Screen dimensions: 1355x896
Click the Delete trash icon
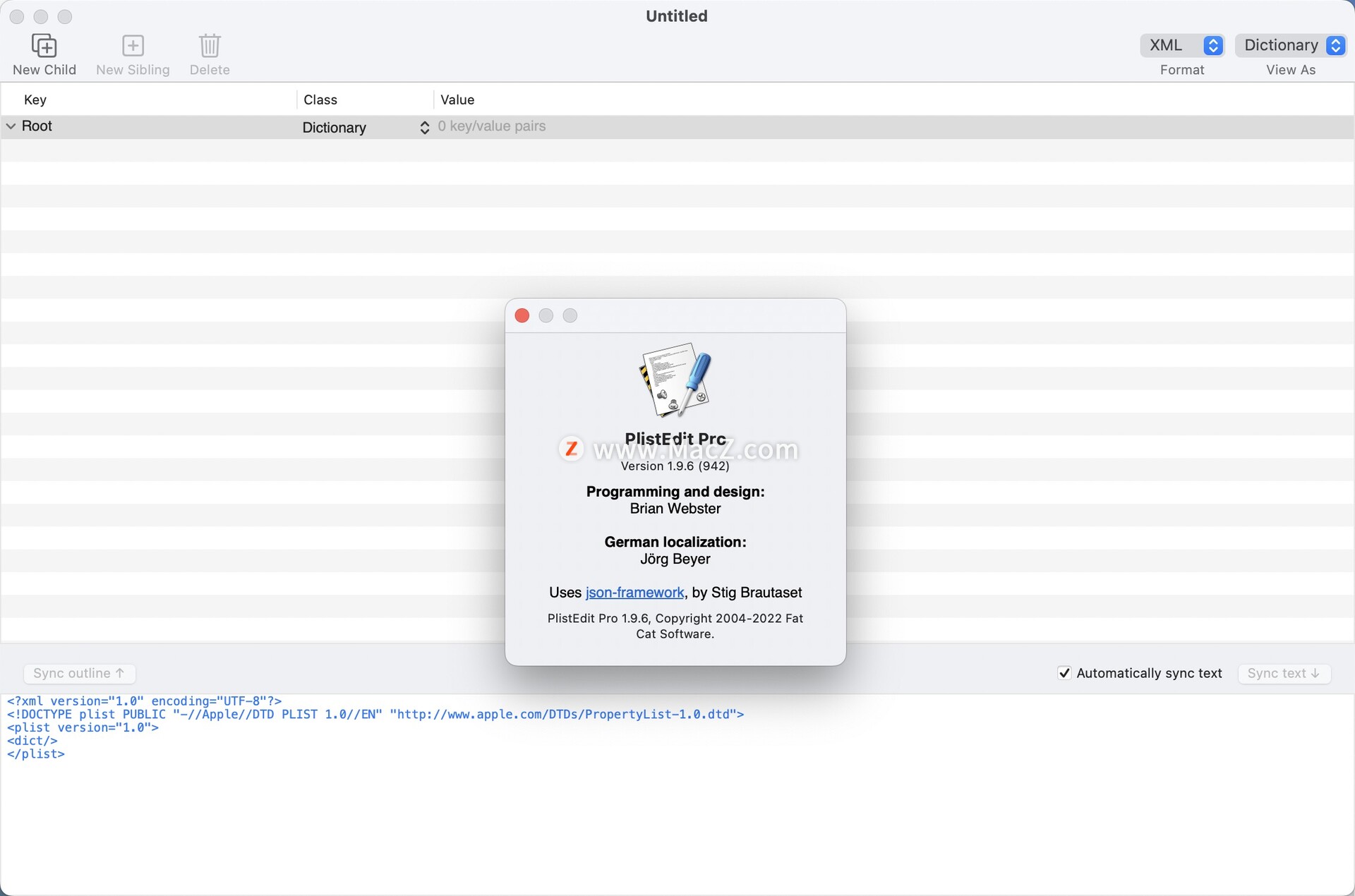coord(210,46)
